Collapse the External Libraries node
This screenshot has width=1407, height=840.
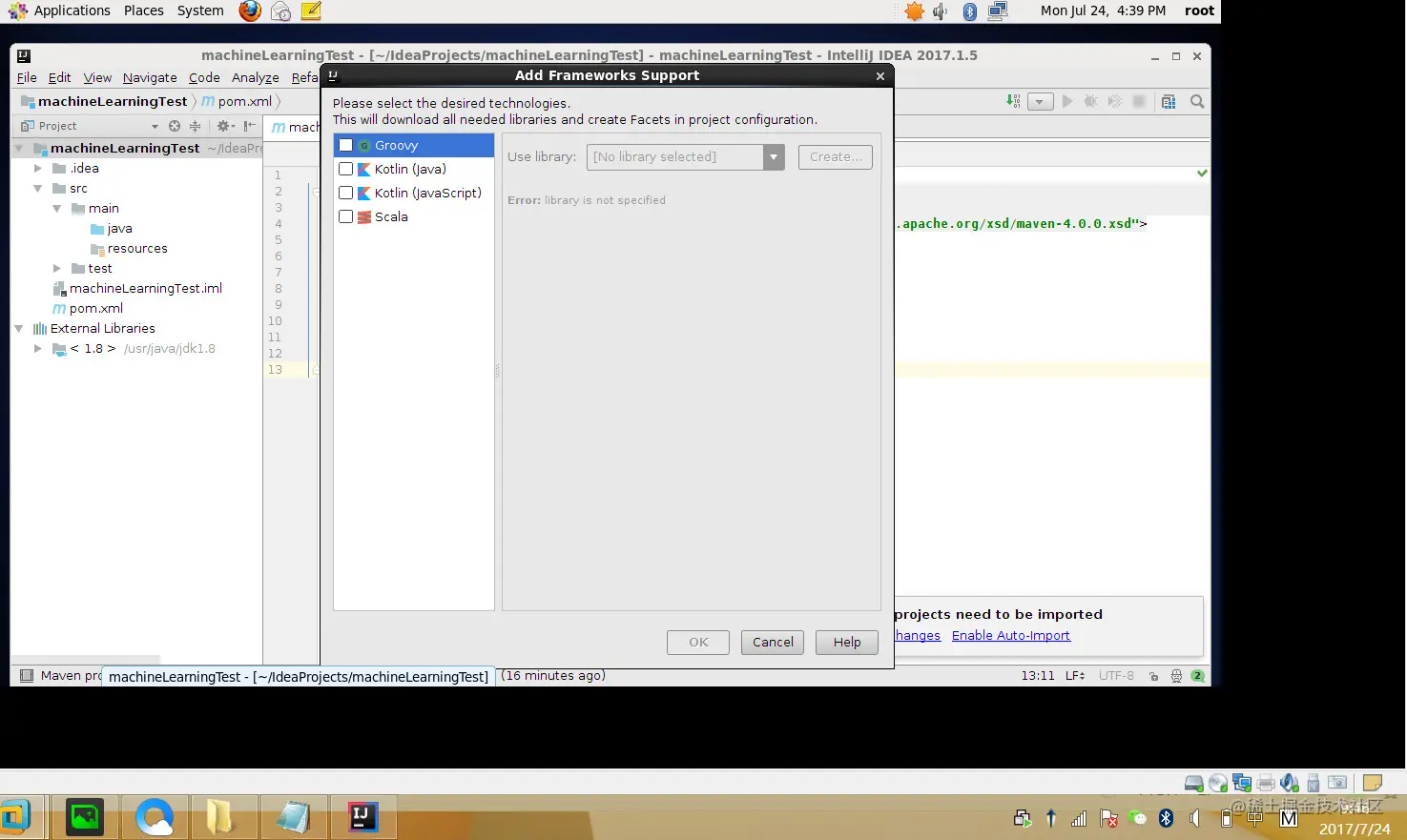click(18, 329)
